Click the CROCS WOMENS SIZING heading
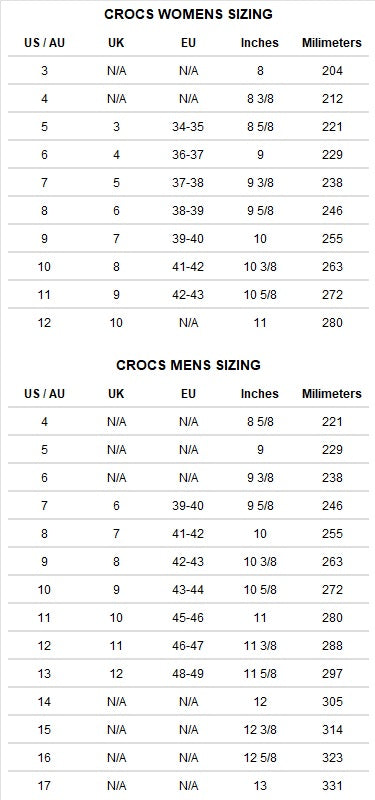The image size is (375, 800). coord(188,14)
